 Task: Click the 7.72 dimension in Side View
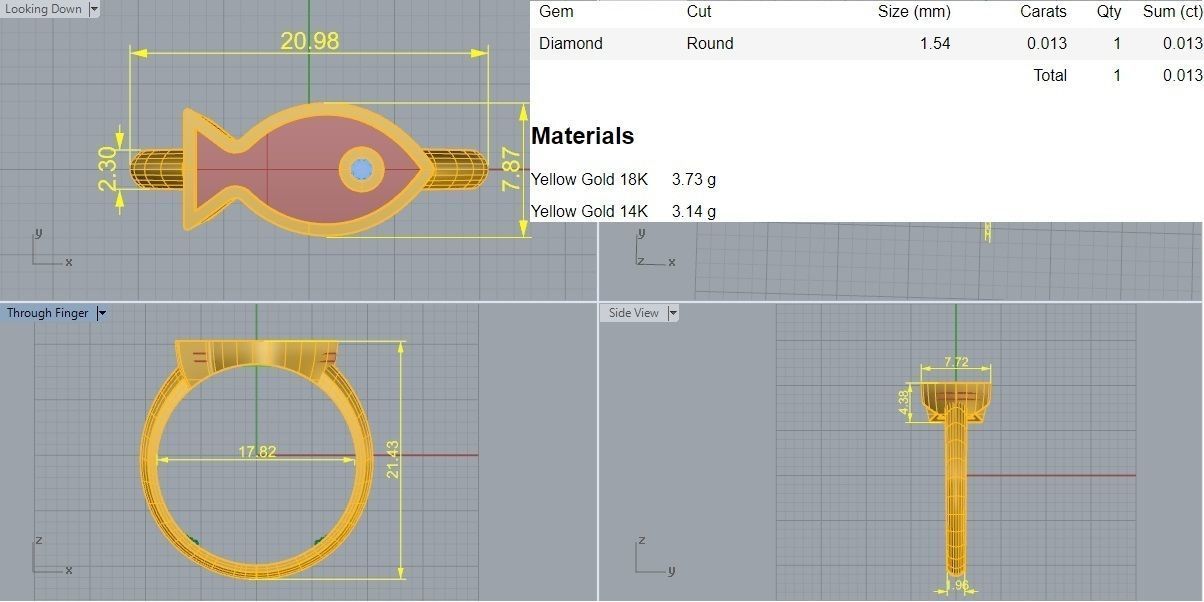956,362
